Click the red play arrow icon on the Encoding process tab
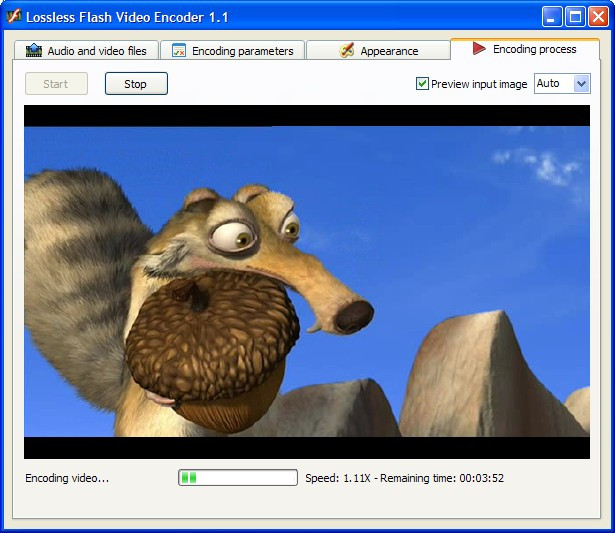615x533 pixels. pyautogui.click(x=479, y=48)
